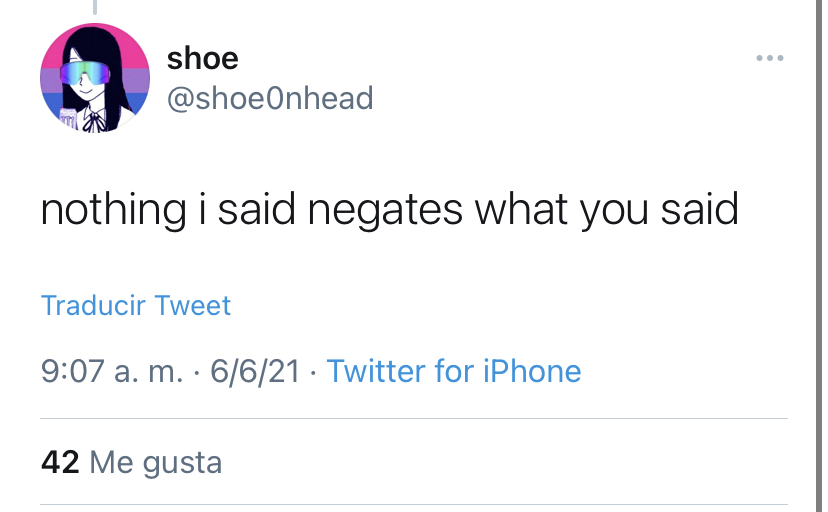
Task: Click the display name "shoe"
Action: point(203,58)
